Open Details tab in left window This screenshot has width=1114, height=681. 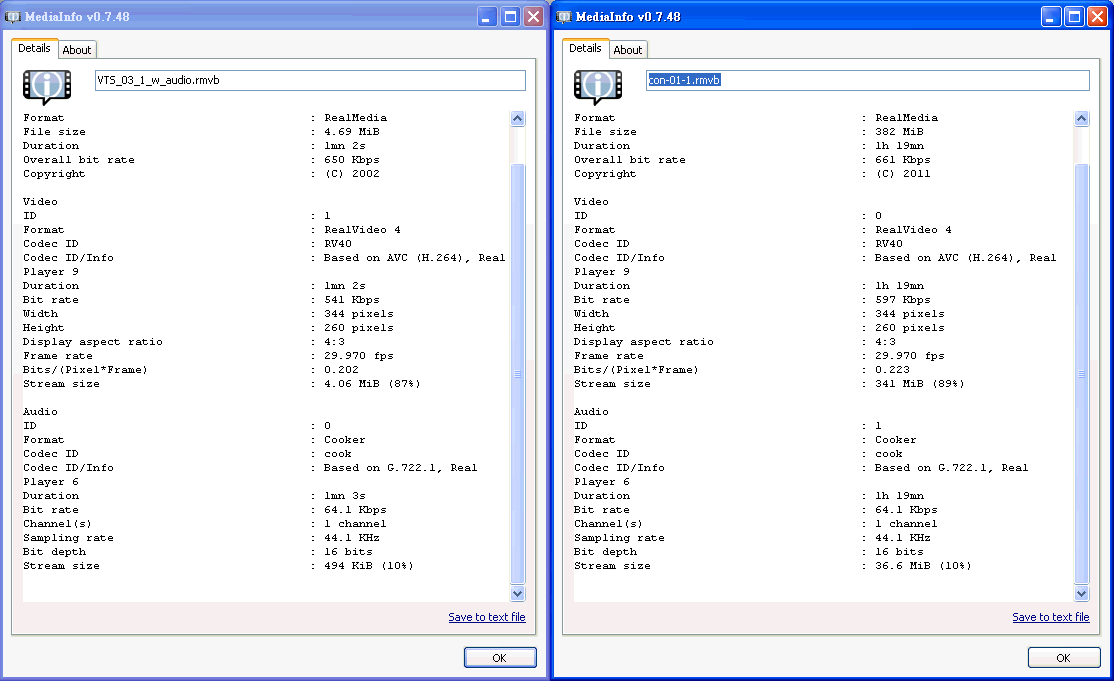coord(34,48)
